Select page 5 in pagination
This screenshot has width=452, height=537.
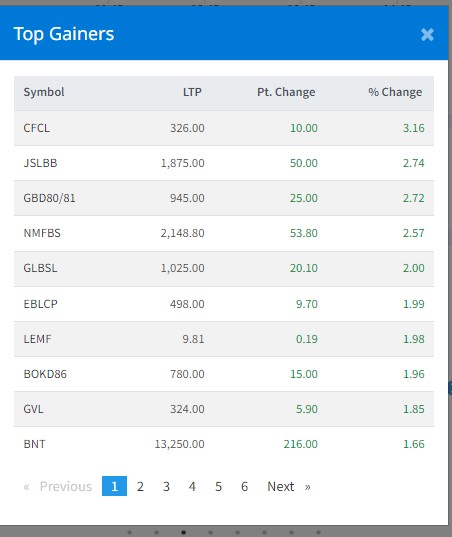[218, 486]
